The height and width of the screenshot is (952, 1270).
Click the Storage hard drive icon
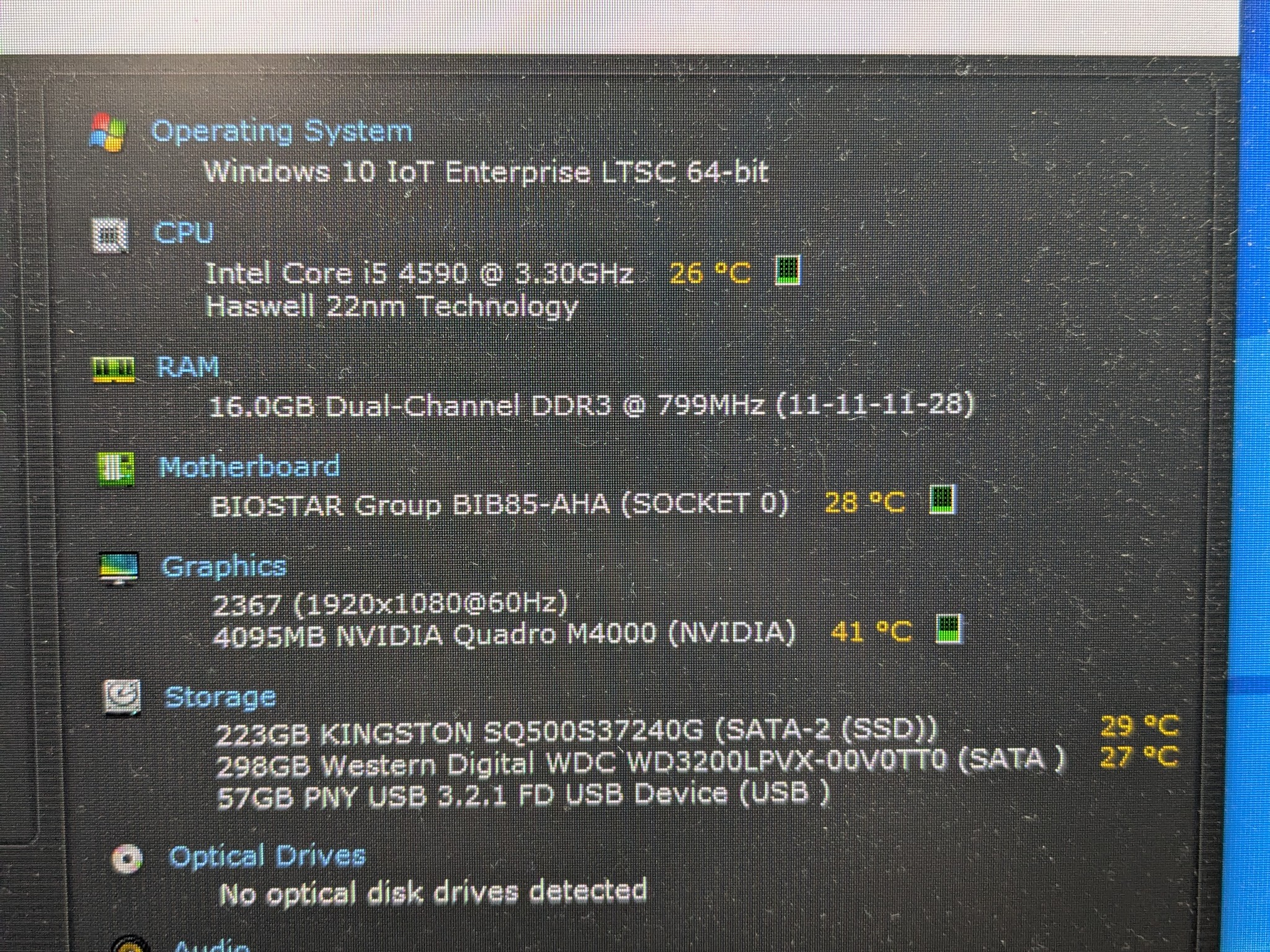pos(122,698)
